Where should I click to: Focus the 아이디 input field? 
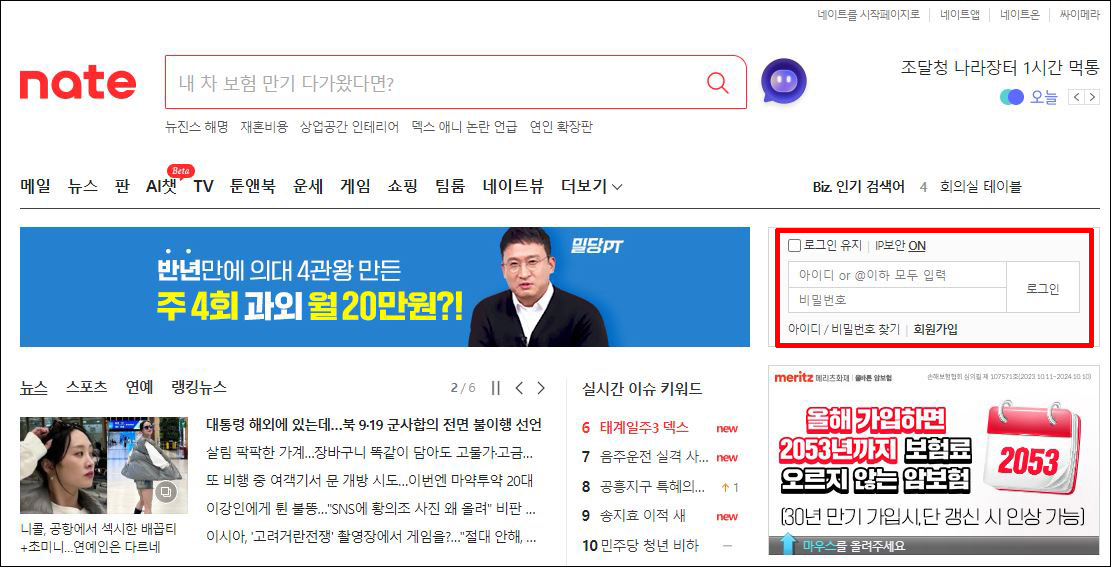[x=897, y=274]
